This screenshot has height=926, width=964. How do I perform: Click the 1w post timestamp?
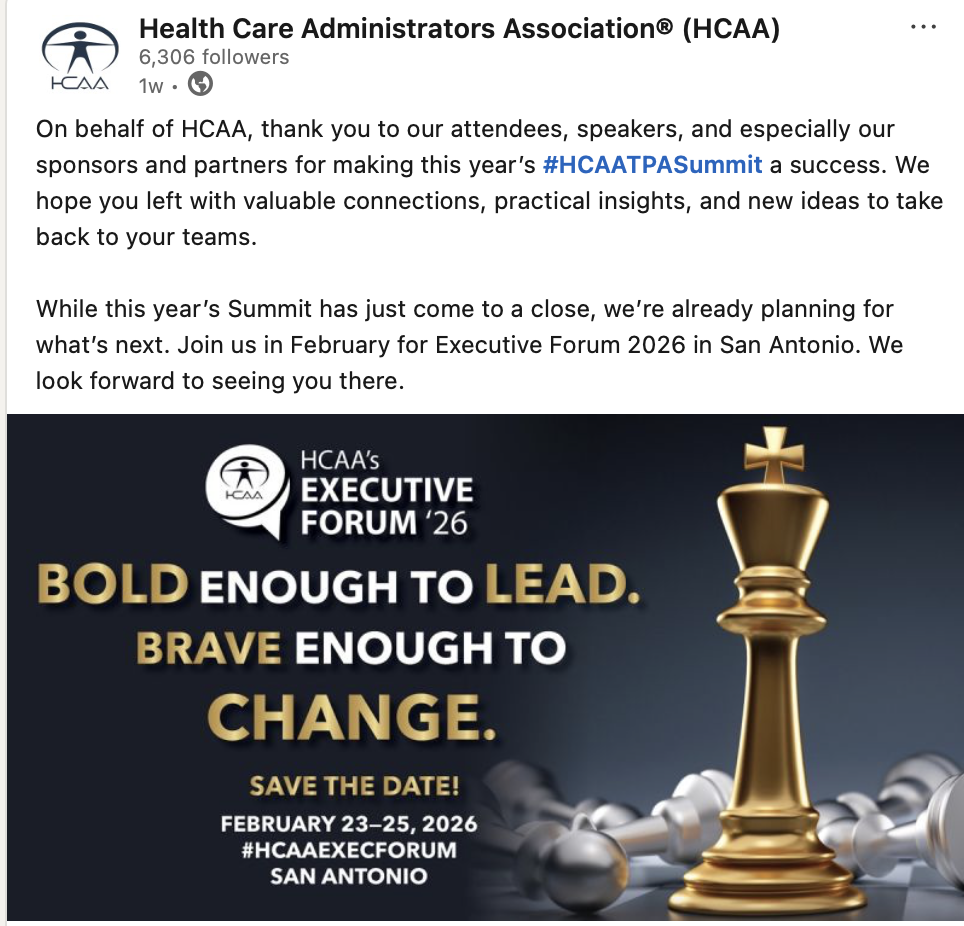point(151,86)
